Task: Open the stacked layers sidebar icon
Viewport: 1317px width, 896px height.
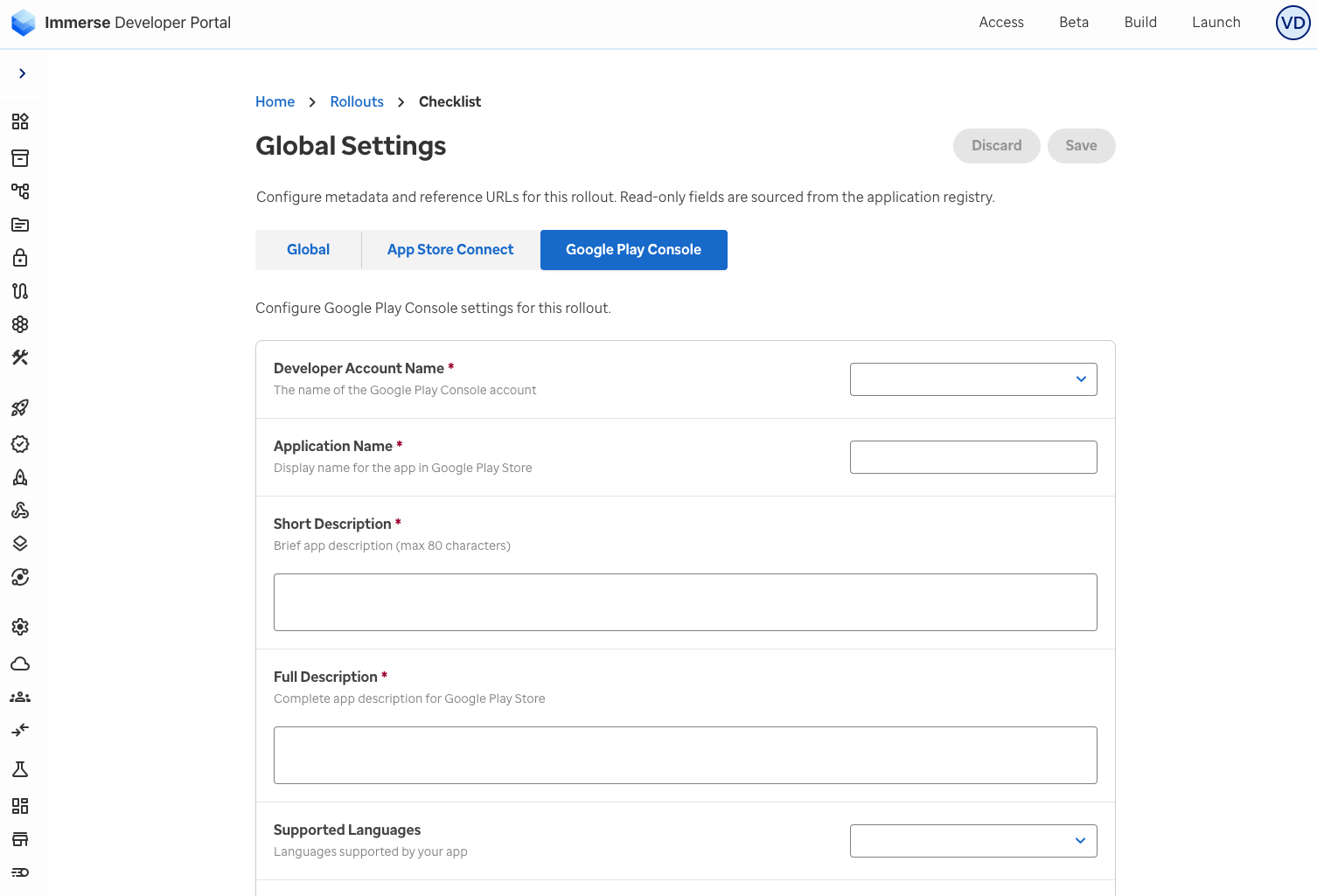Action: coord(20,544)
